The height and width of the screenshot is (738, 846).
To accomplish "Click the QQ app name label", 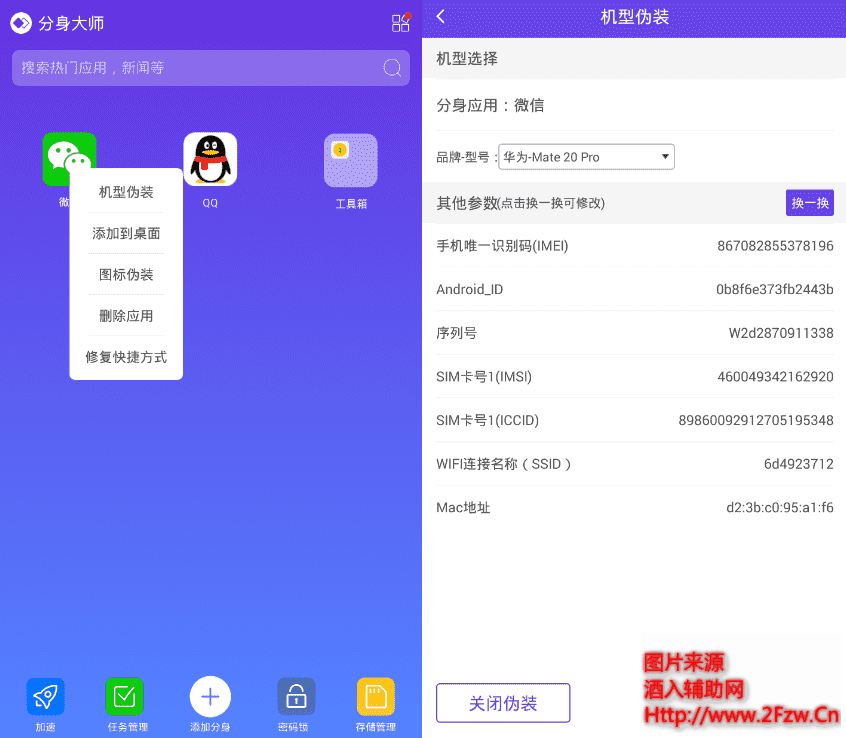I will pos(210,203).
